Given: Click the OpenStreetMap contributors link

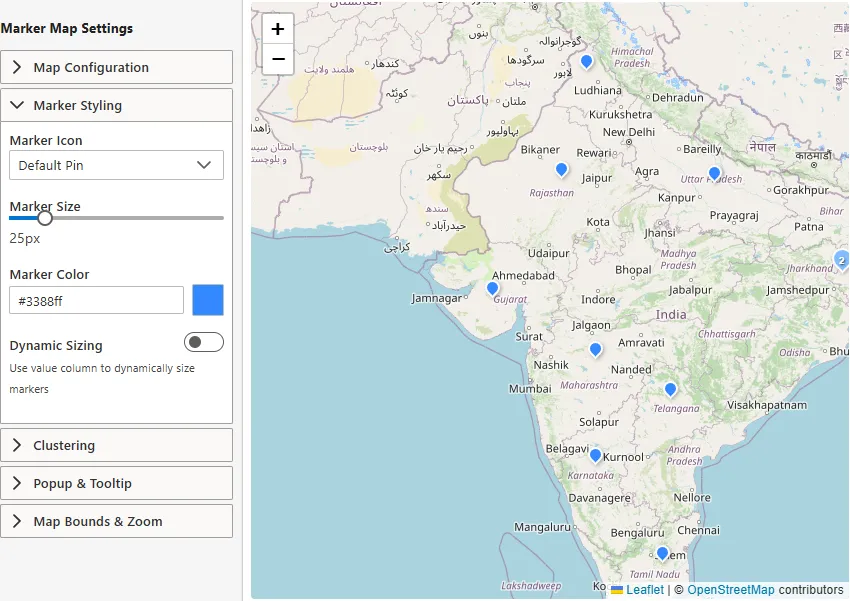Looking at the screenshot, I should (731, 590).
